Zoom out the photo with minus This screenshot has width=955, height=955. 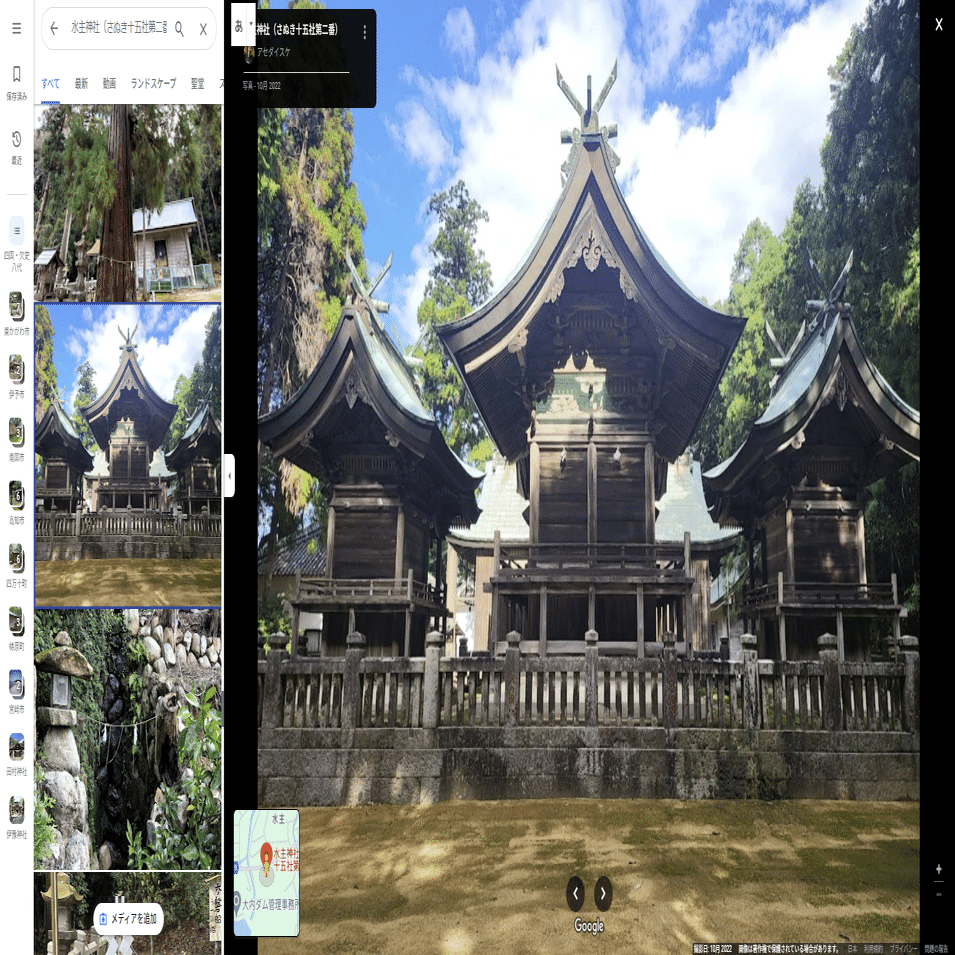coord(939,894)
